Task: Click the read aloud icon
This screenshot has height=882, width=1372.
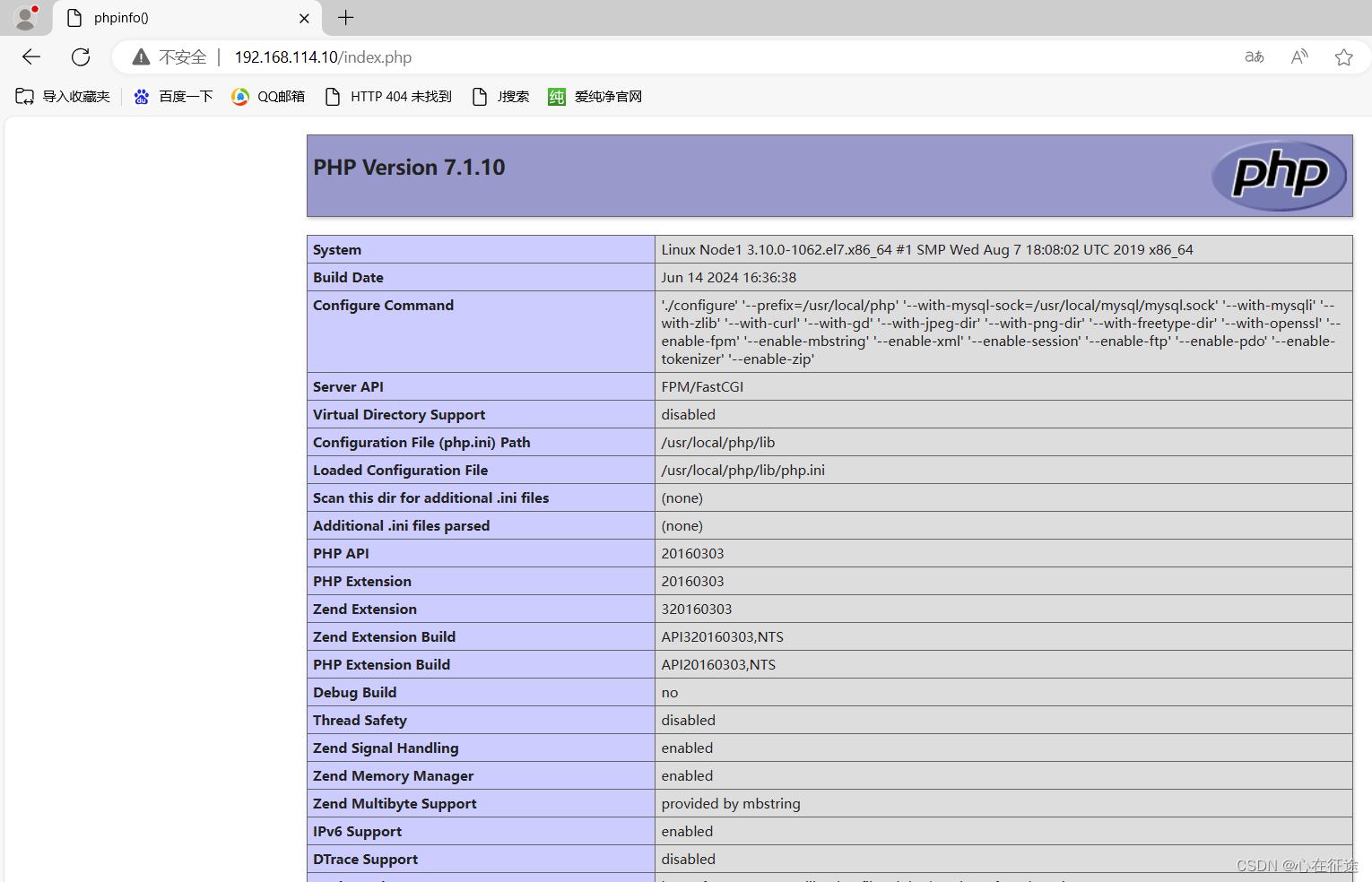Action: tap(1299, 57)
